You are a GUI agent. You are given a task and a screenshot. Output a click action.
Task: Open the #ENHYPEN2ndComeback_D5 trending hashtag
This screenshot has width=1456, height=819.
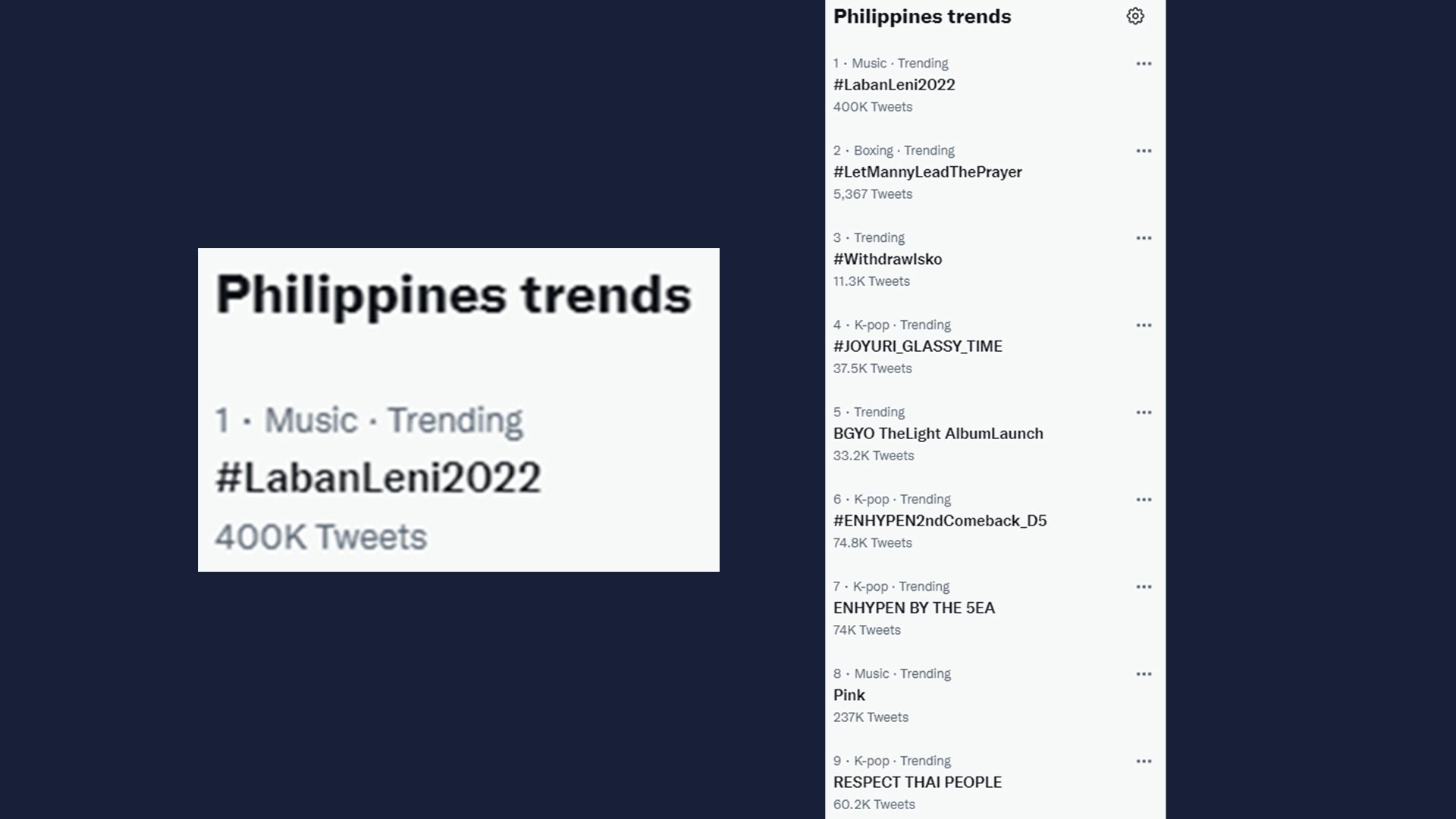[940, 521]
